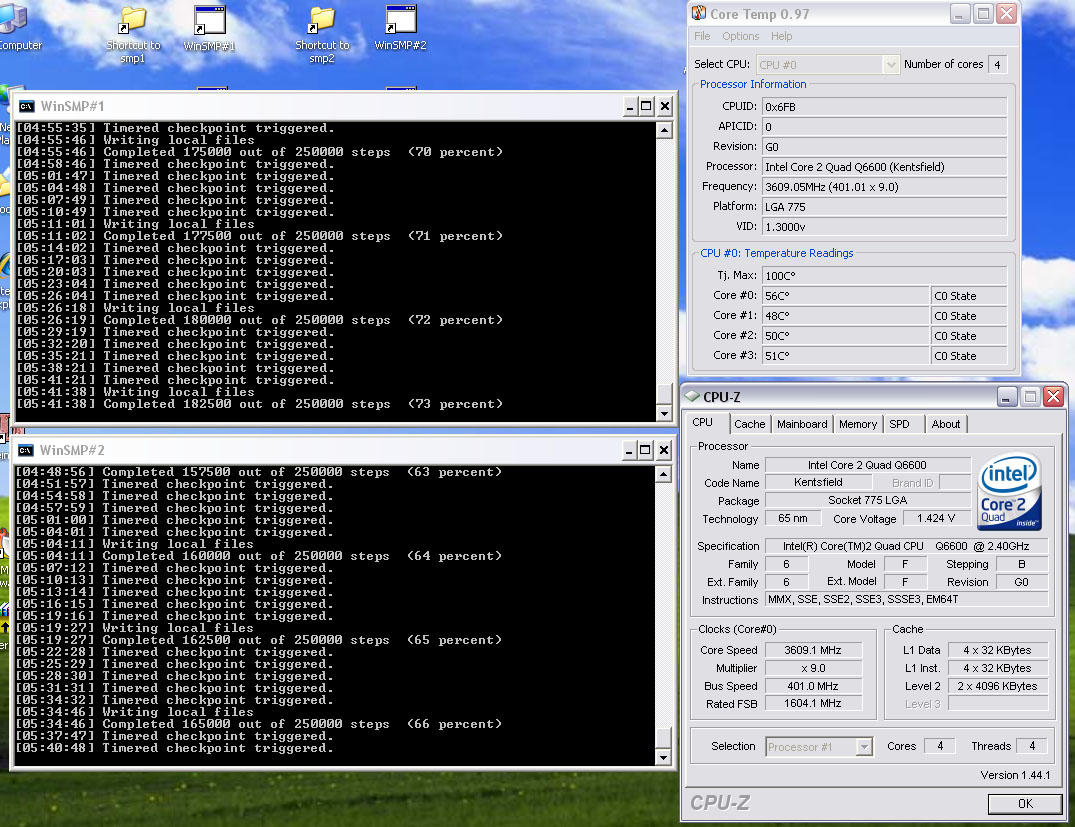Click the WinSMP#1 console title bar icon

point(27,106)
